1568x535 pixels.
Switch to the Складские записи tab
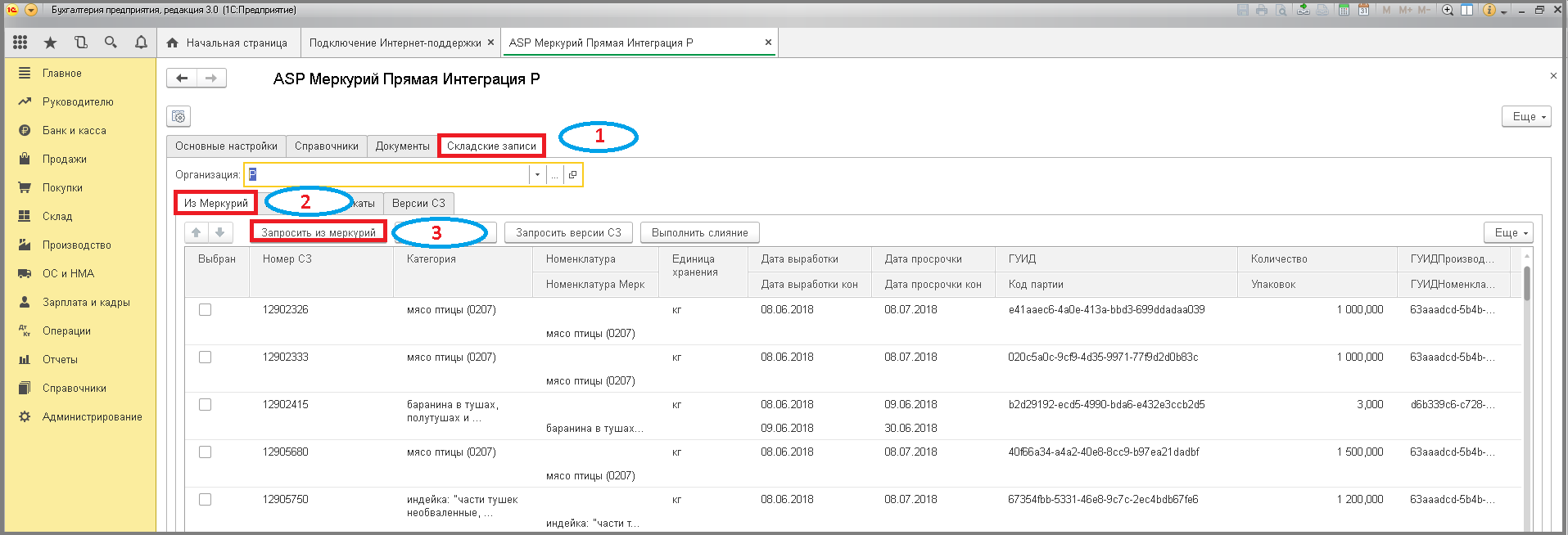(x=491, y=146)
